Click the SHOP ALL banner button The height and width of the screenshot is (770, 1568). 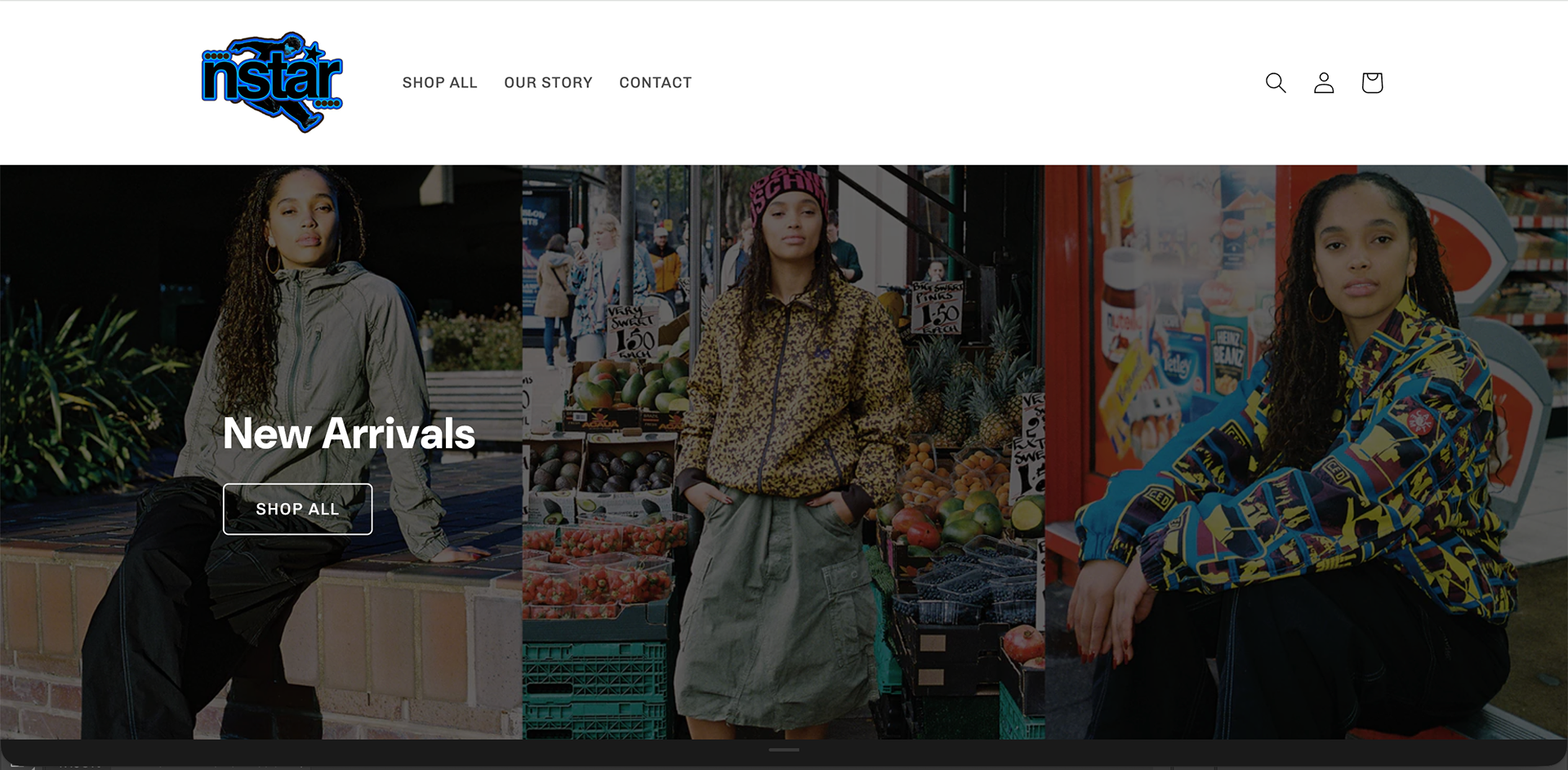(297, 509)
